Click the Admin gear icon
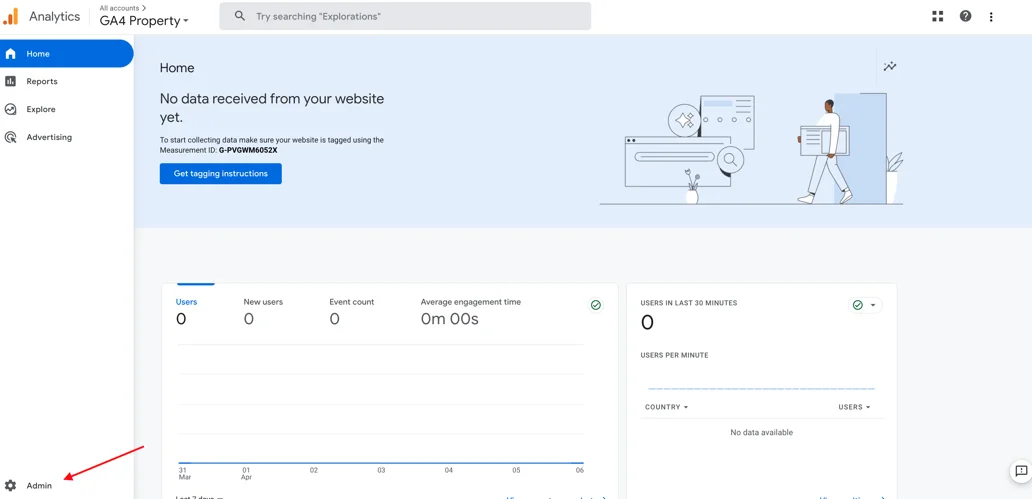 tap(10, 486)
